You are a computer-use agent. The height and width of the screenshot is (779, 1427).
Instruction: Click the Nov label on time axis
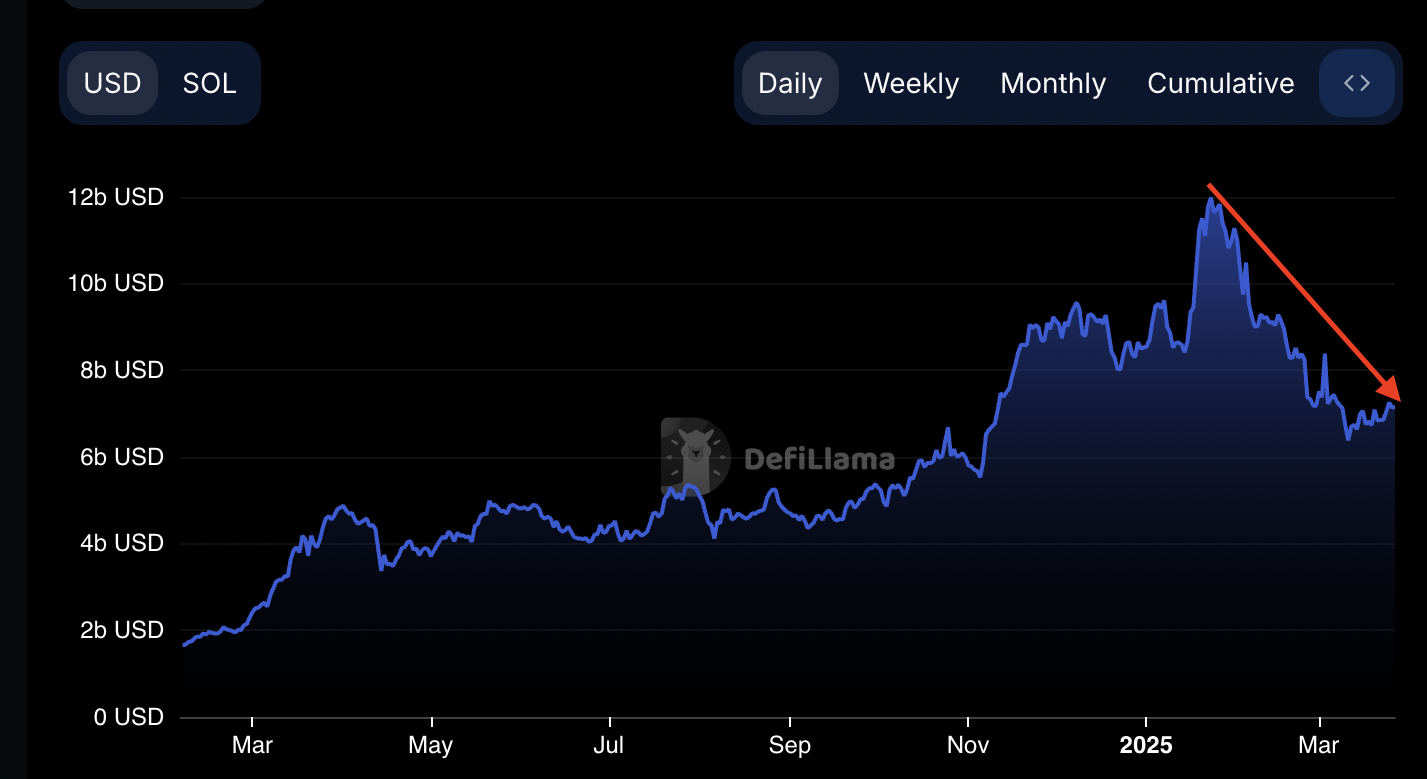968,746
